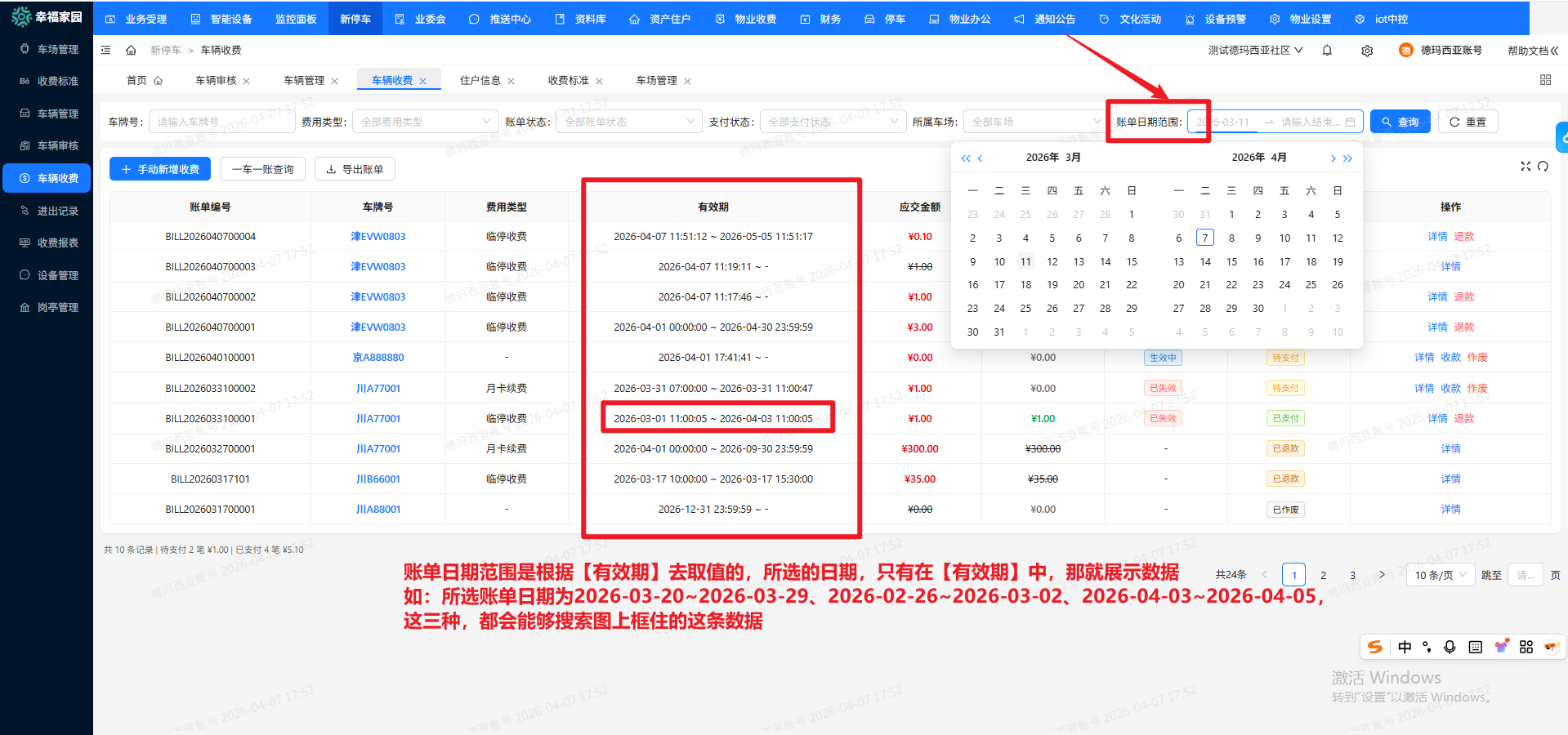Jump to next year in calendar

(1348, 158)
